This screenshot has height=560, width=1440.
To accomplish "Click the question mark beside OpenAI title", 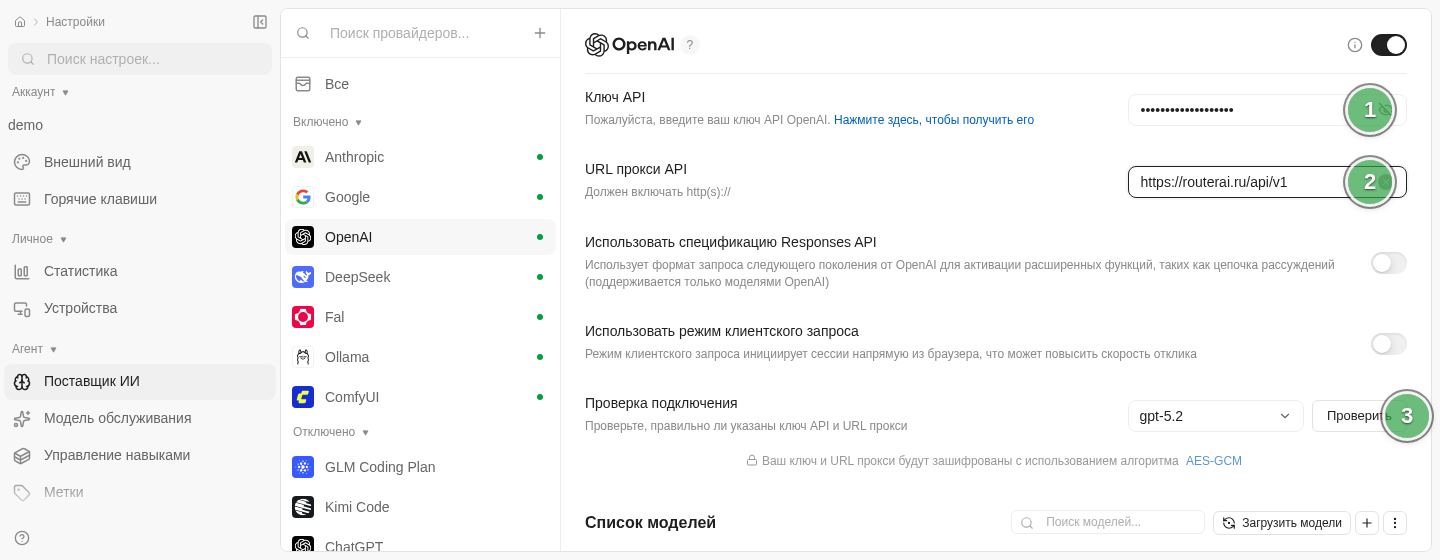I will [x=690, y=45].
